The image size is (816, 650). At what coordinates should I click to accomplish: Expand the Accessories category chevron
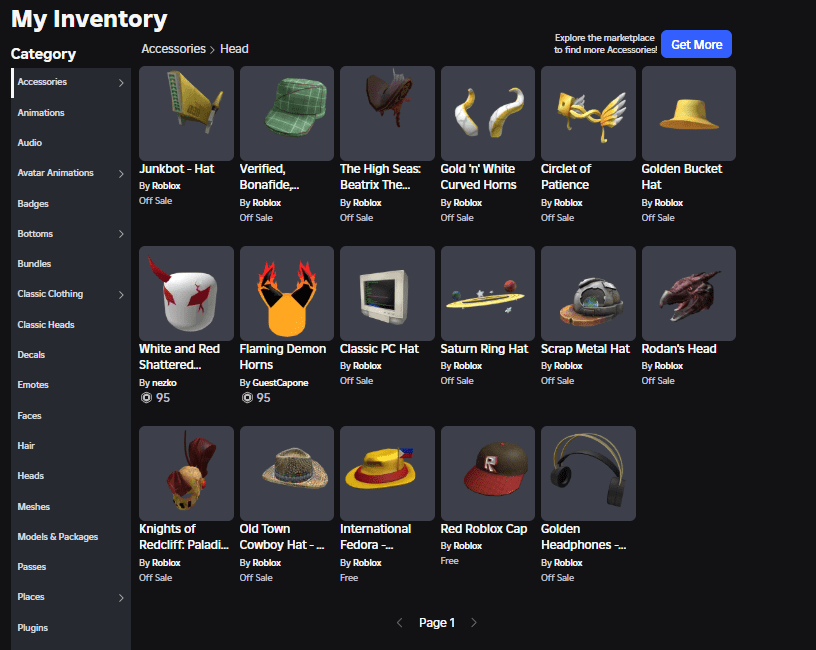click(x=121, y=83)
